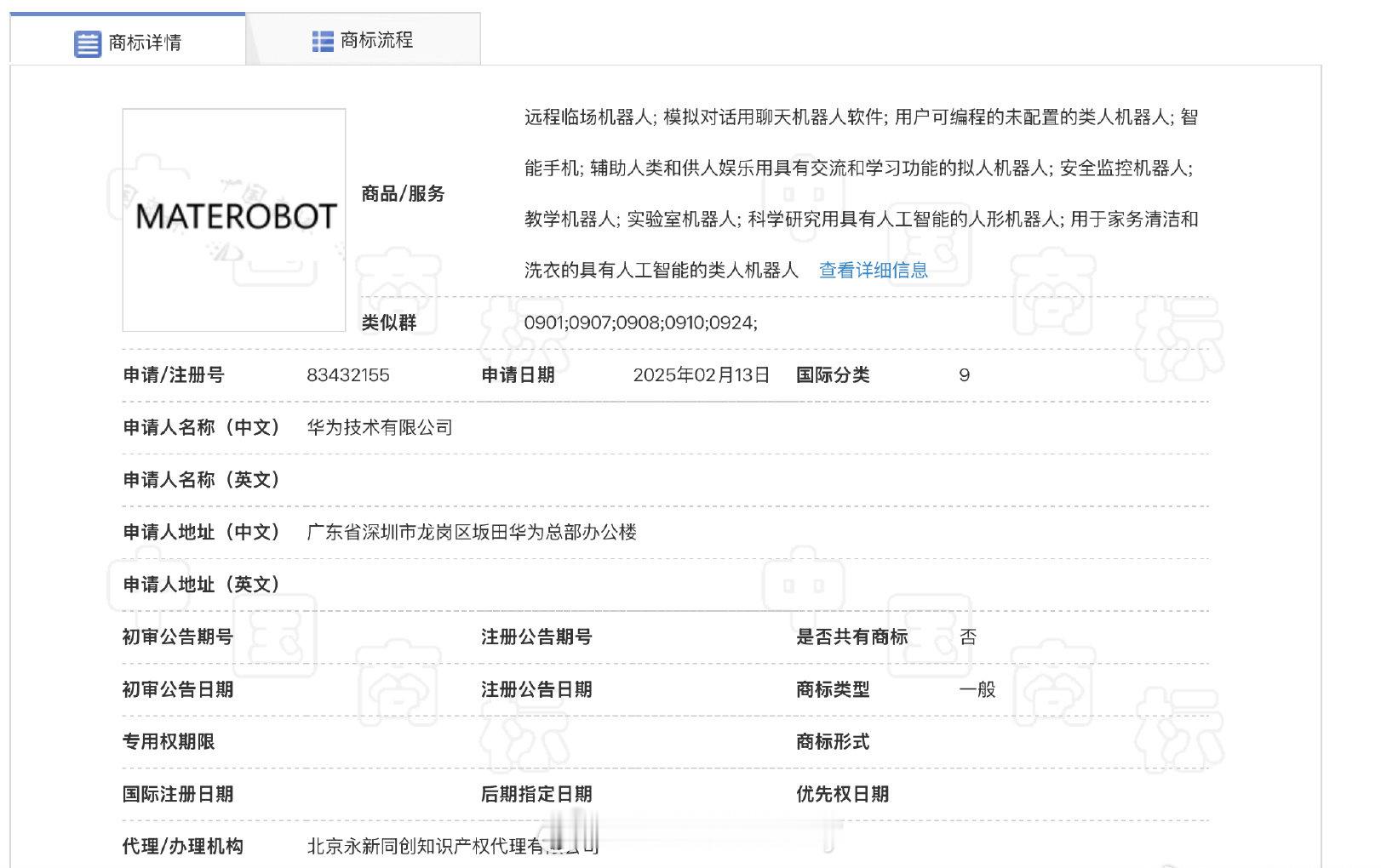Click address 广东省深圳市龙岗区坂田华为总部办公楼
Image resolution: width=1381 pixels, height=868 pixels.
pyautogui.click(x=472, y=533)
